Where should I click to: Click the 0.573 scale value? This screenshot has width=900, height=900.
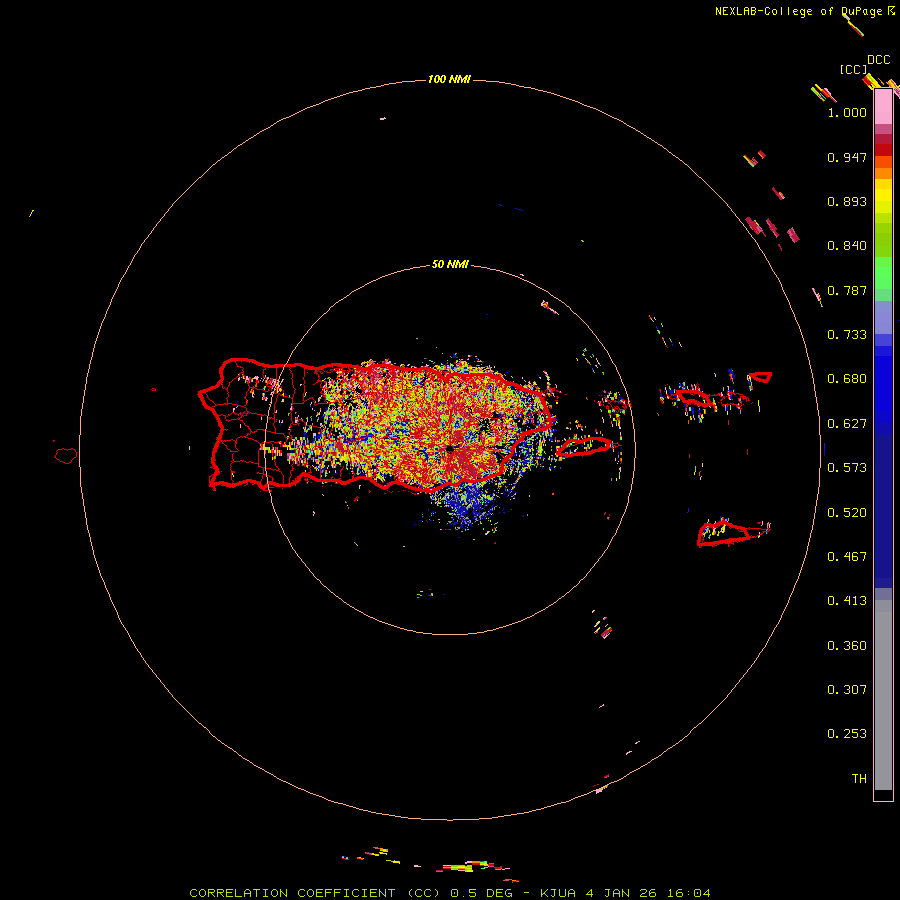pos(847,468)
